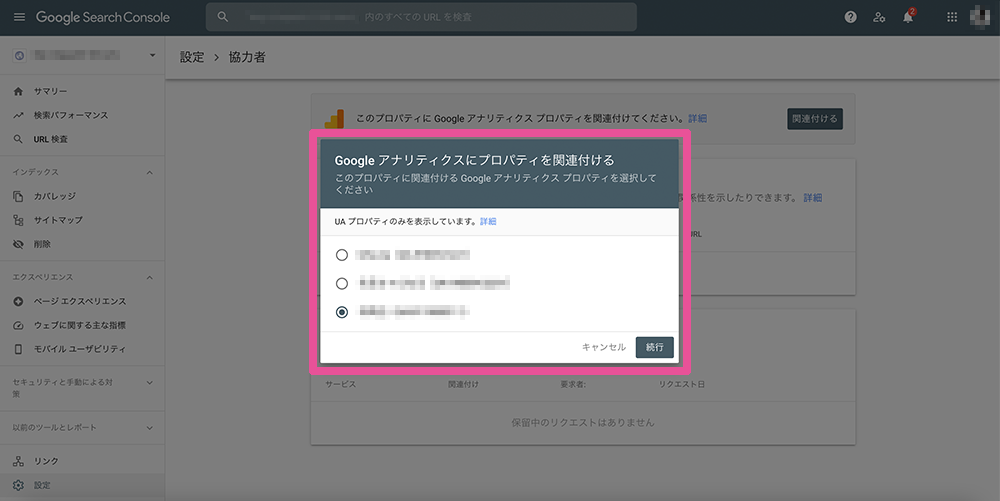Open 詳細 link in the Analytics banner
Image resolution: width=1000 pixels, height=501 pixels.
[x=697, y=119]
